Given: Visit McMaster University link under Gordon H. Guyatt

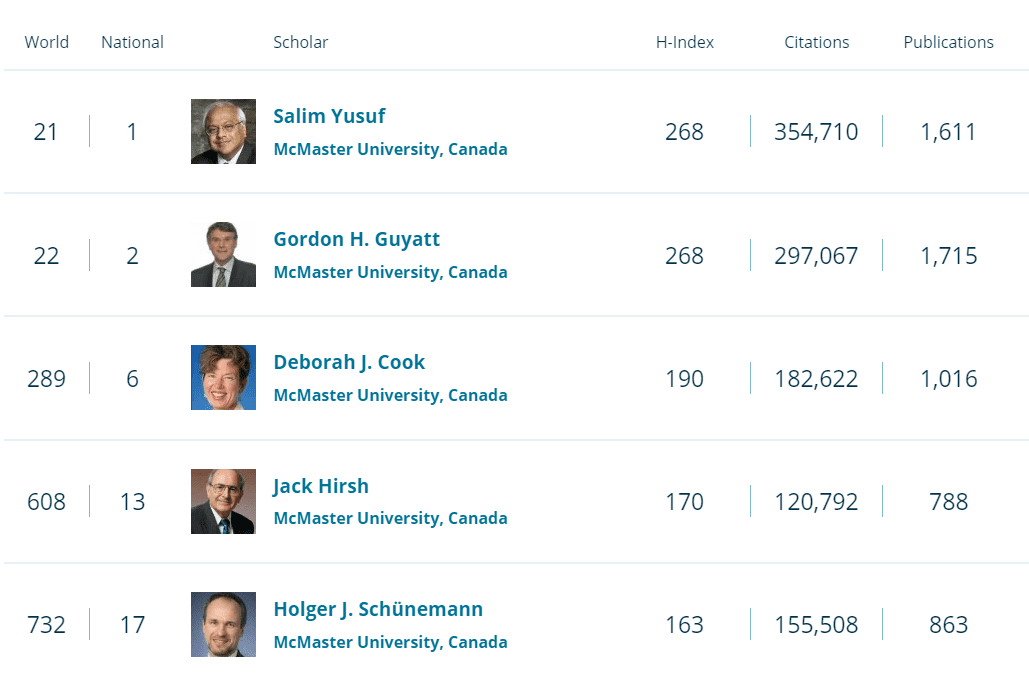Looking at the screenshot, I should [390, 271].
